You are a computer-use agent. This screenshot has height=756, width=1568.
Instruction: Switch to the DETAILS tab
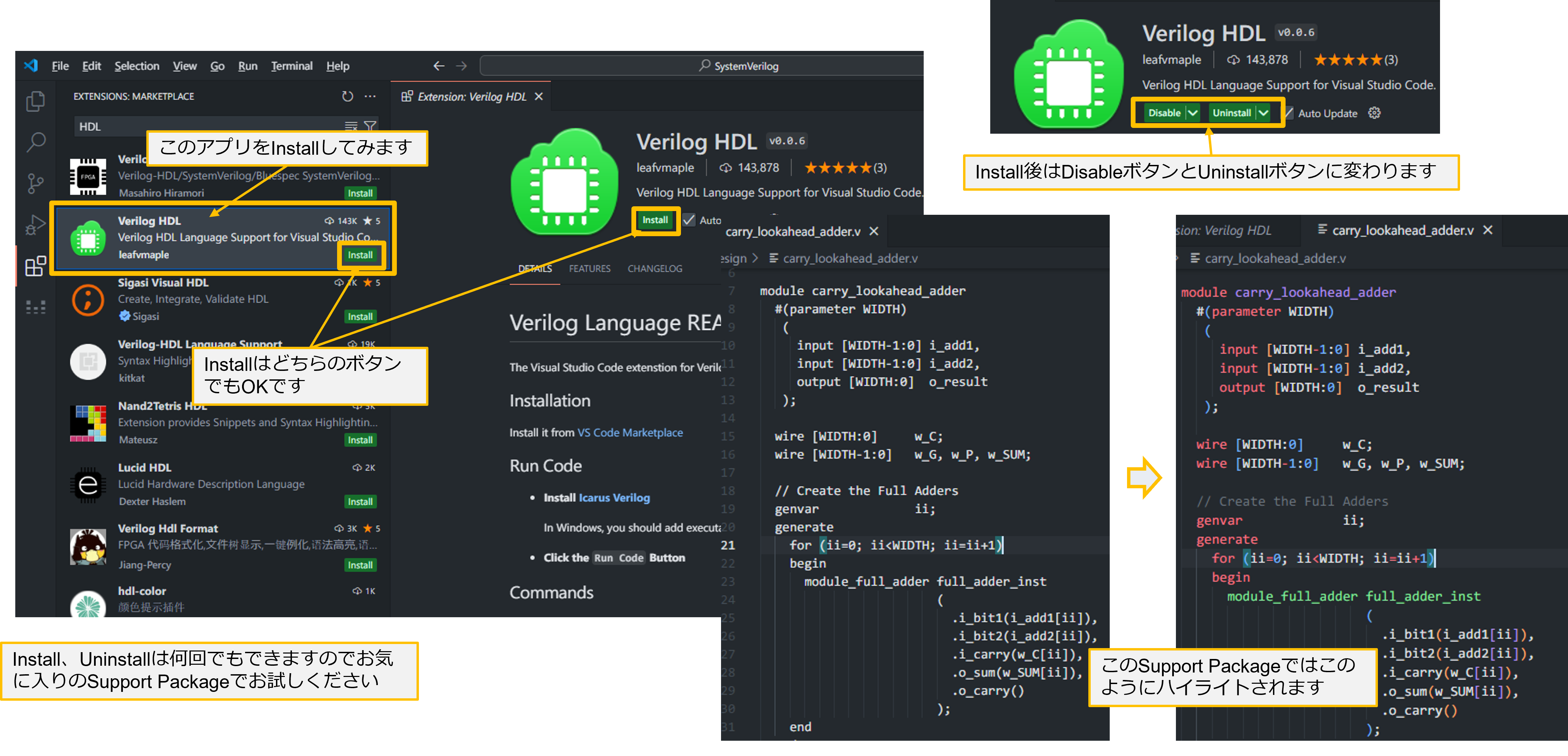coord(534,269)
